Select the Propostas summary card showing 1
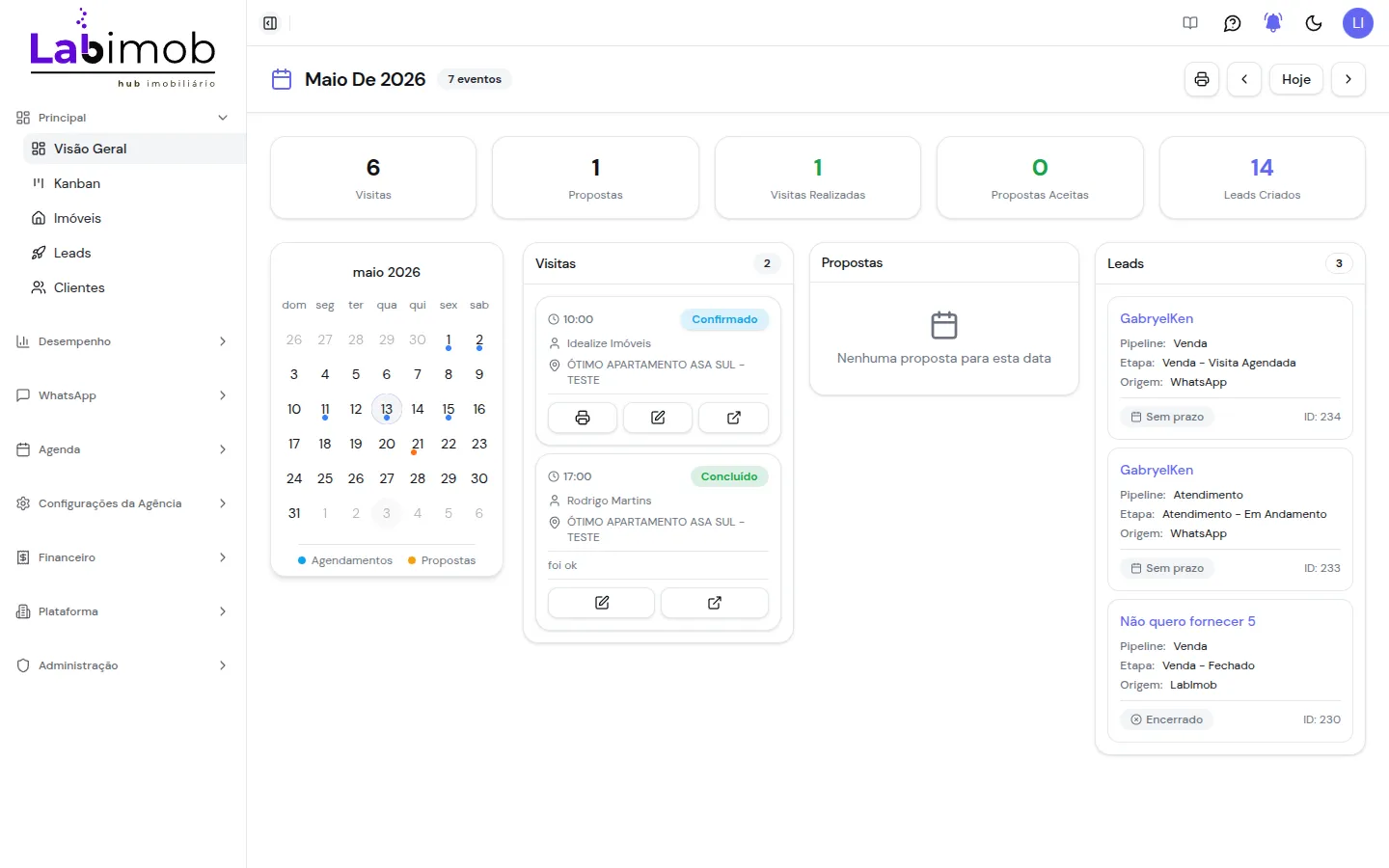Image resolution: width=1389 pixels, height=868 pixels. click(595, 177)
